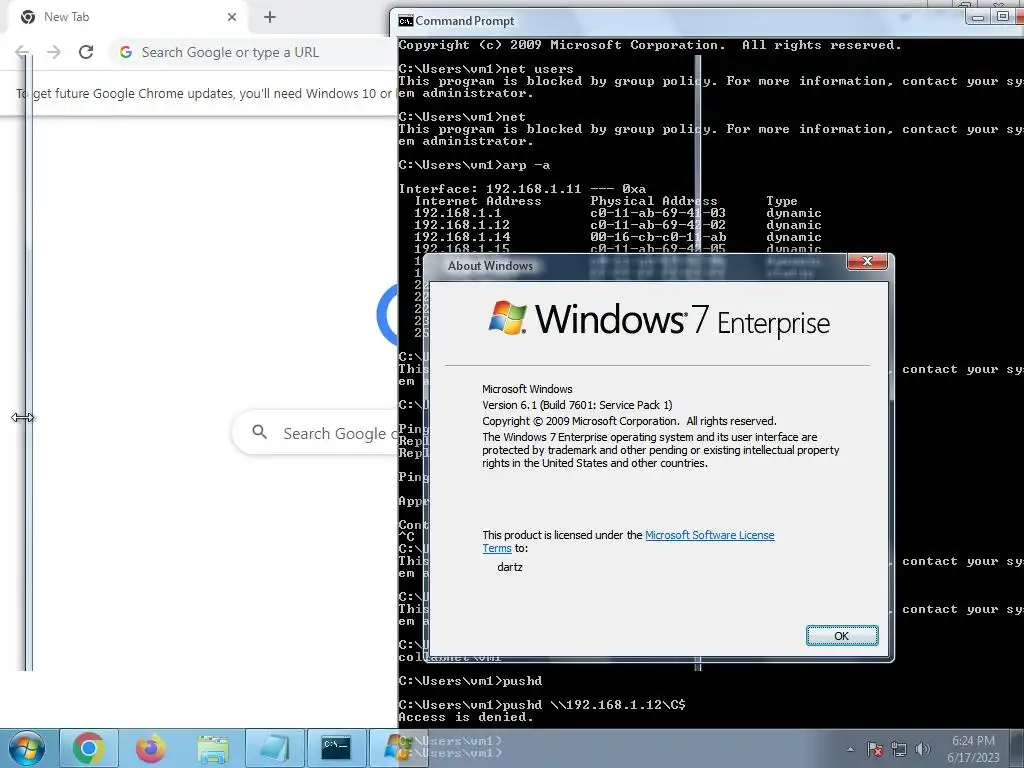1024x768 pixels.
Task: Focus the Chrome address bar
Action: click(251, 52)
